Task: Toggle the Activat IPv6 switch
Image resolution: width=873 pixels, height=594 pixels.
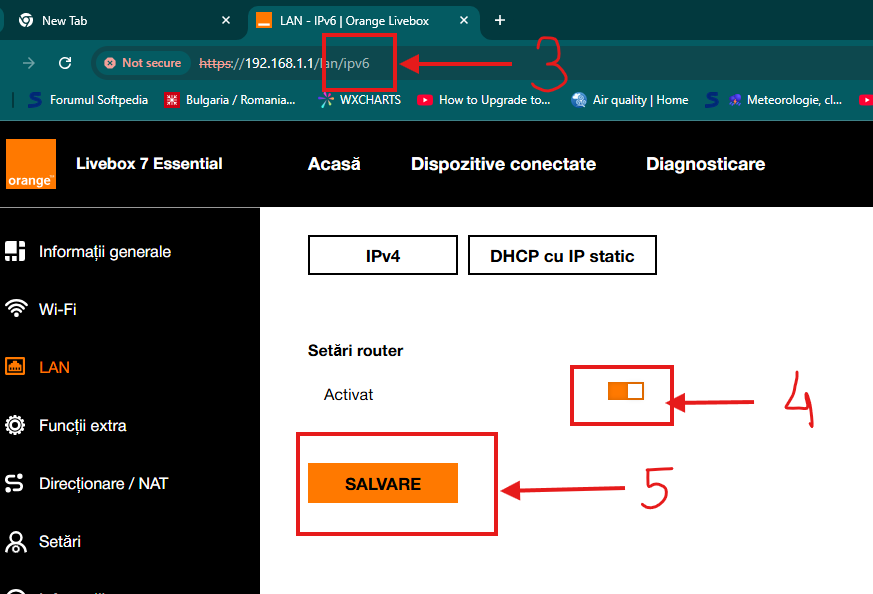Action: [626, 391]
